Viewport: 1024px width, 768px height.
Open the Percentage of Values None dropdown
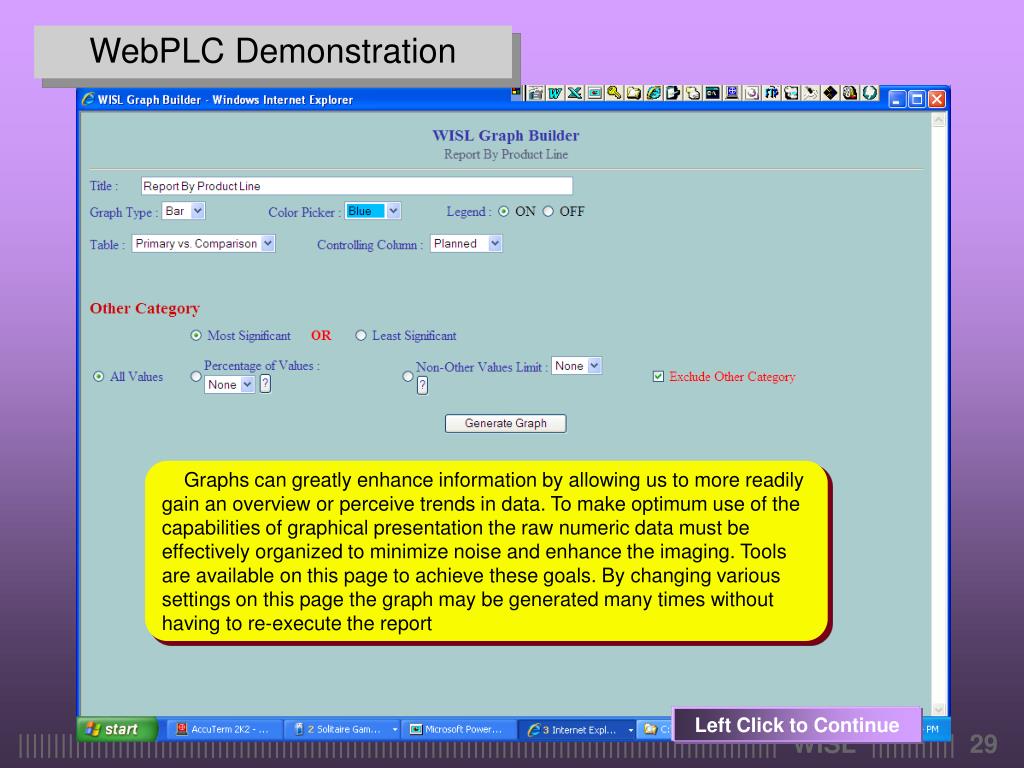point(230,385)
